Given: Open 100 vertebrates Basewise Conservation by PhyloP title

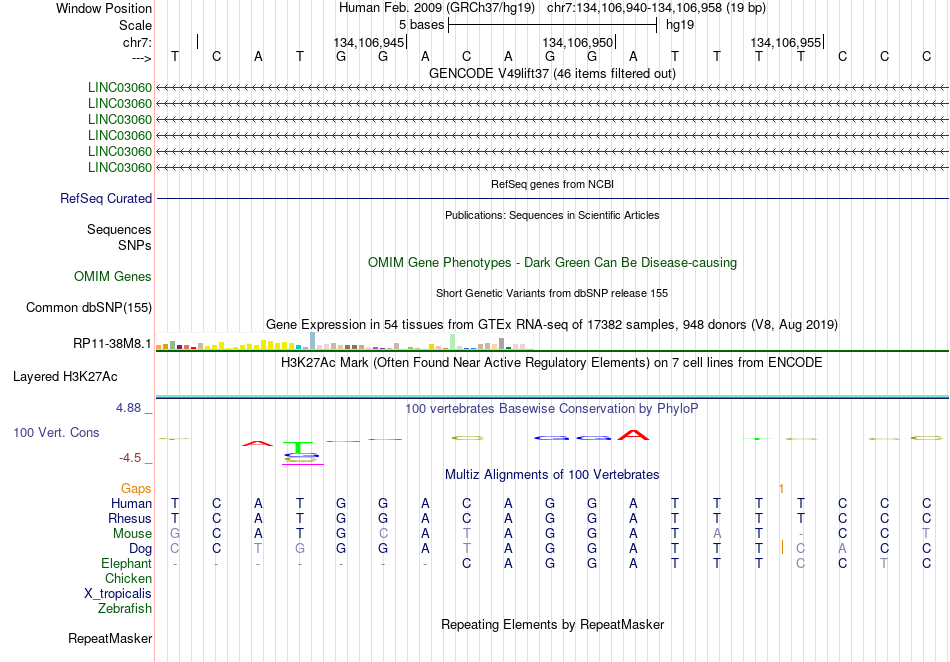Looking at the screenshot, I should pyautogui.click(x=552, y=408).
